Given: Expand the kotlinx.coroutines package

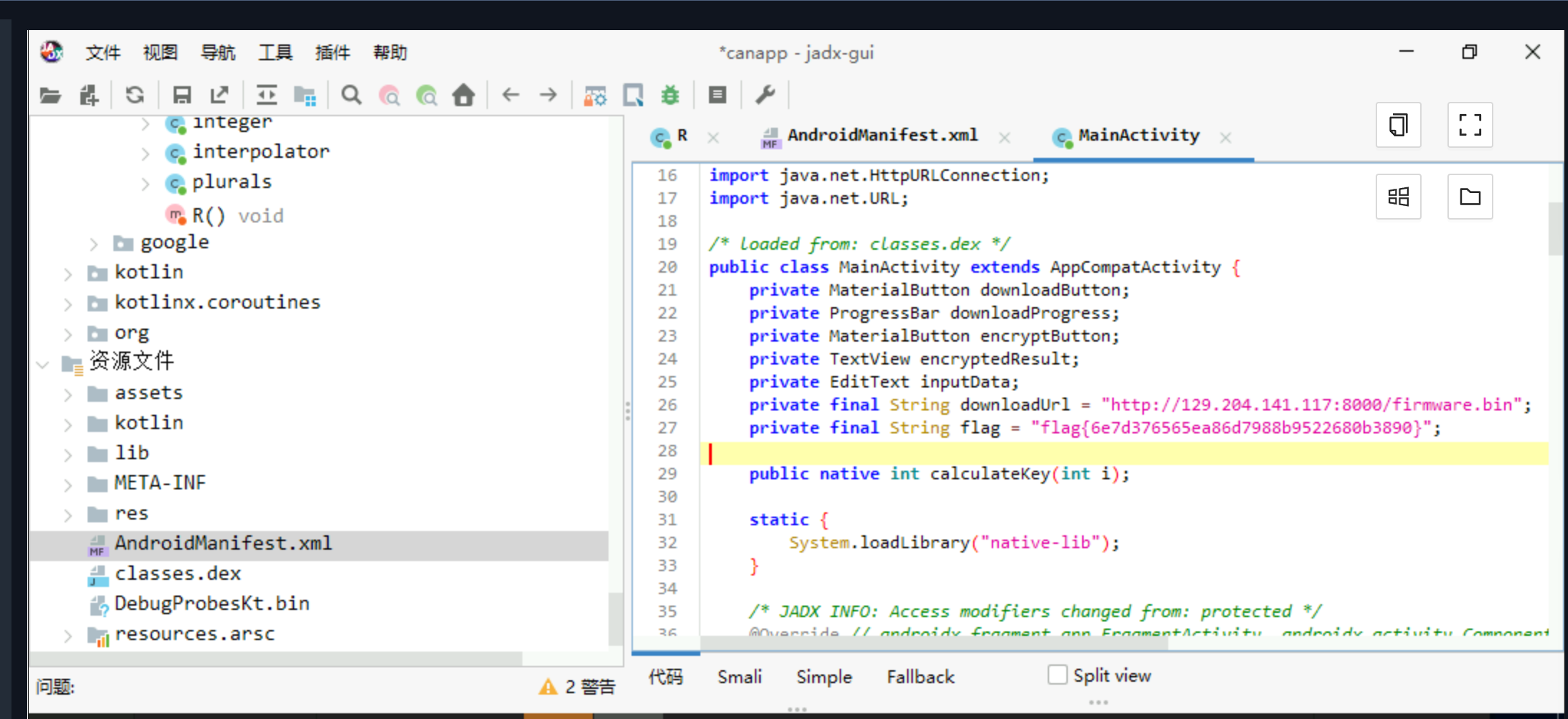Looking at the screenshot, I should coord(68,304).
